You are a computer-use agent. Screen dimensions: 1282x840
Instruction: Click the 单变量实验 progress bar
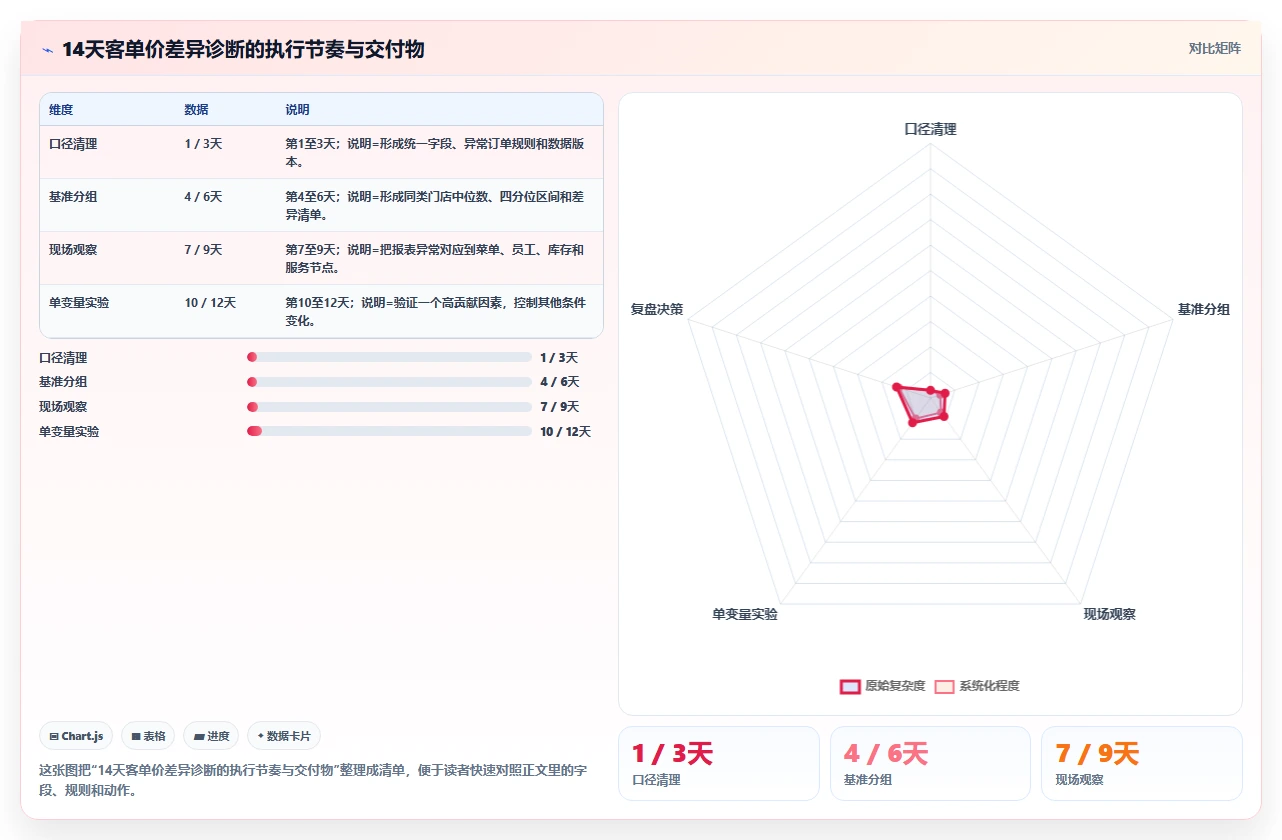389,431
